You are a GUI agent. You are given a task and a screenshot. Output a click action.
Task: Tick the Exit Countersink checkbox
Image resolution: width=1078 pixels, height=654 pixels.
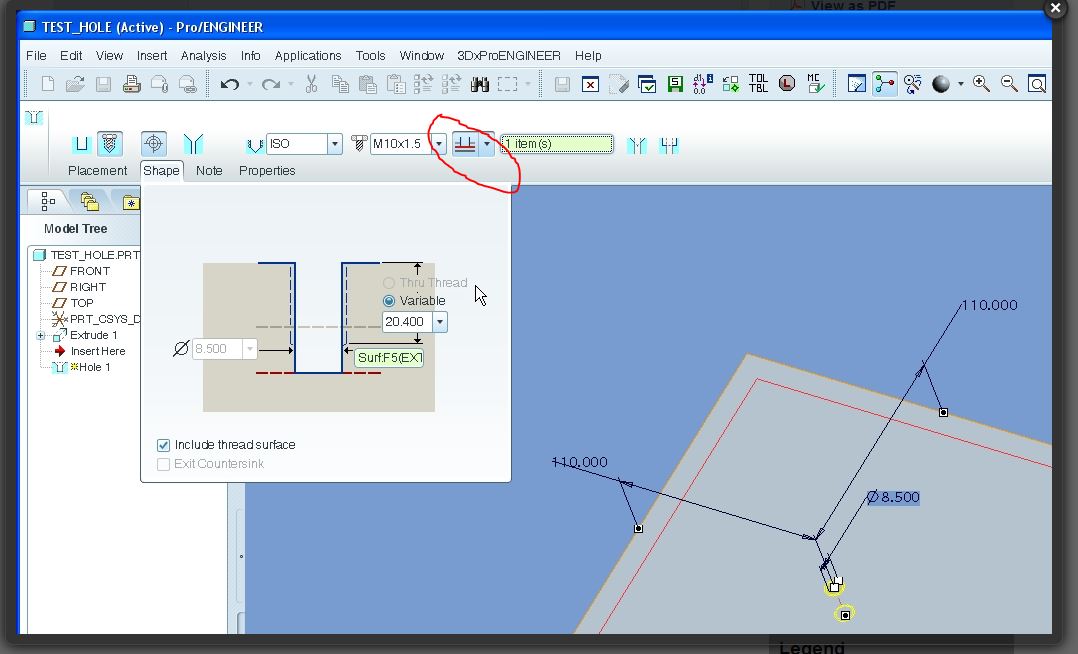click(164, 464)
